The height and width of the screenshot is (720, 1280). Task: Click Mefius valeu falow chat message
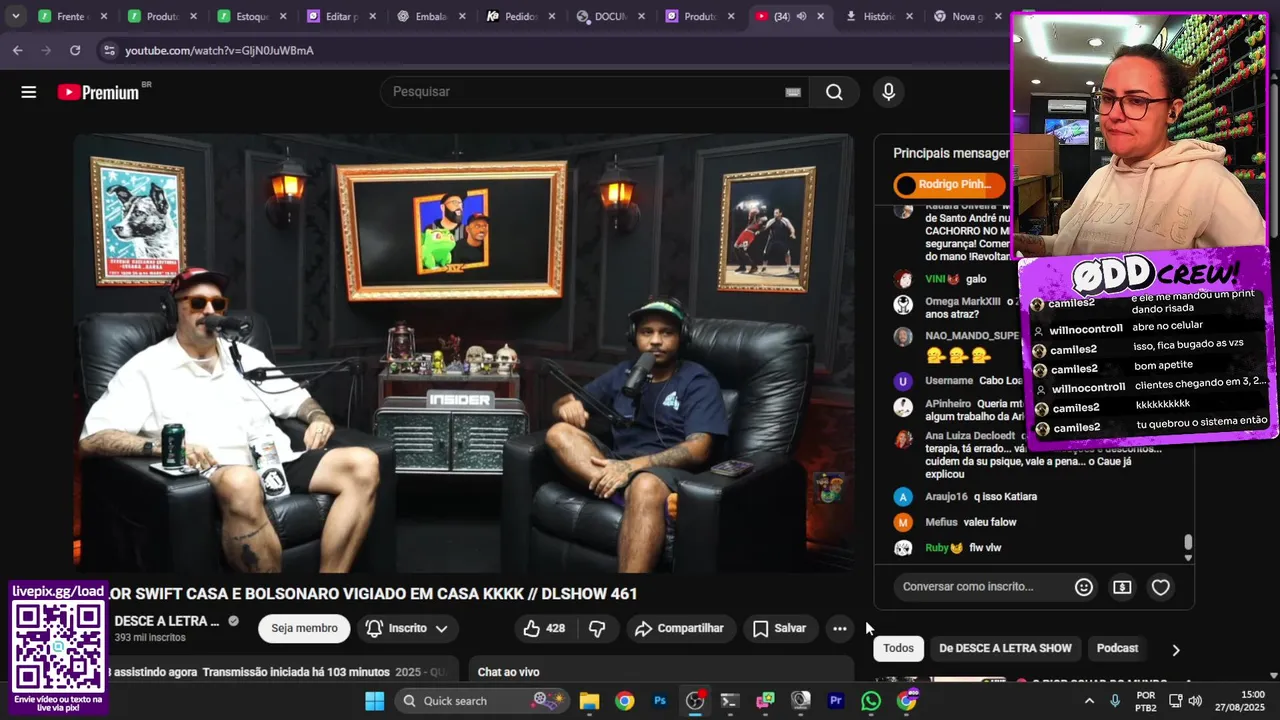click(956, 522)
